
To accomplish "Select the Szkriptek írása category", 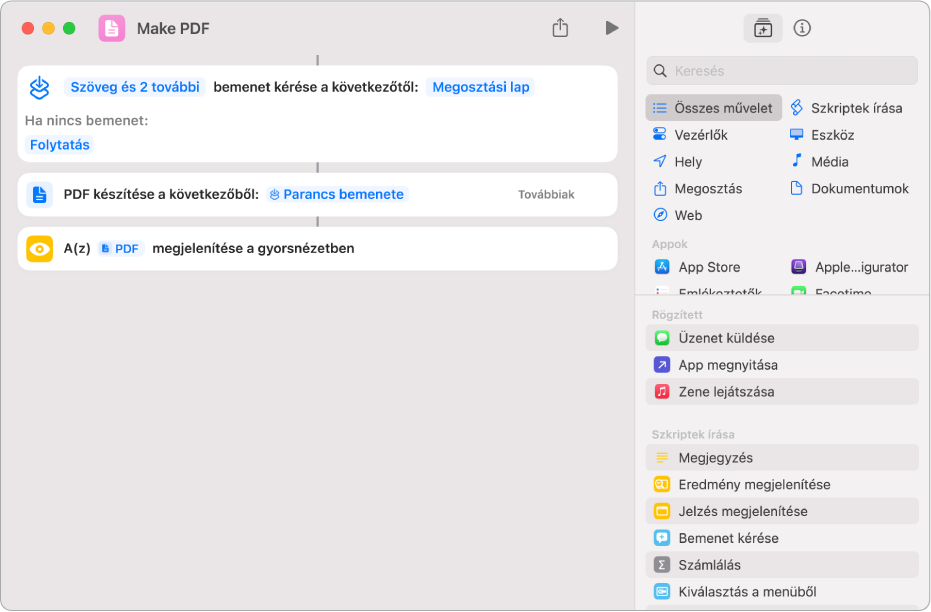I will [x=856, y=108].
